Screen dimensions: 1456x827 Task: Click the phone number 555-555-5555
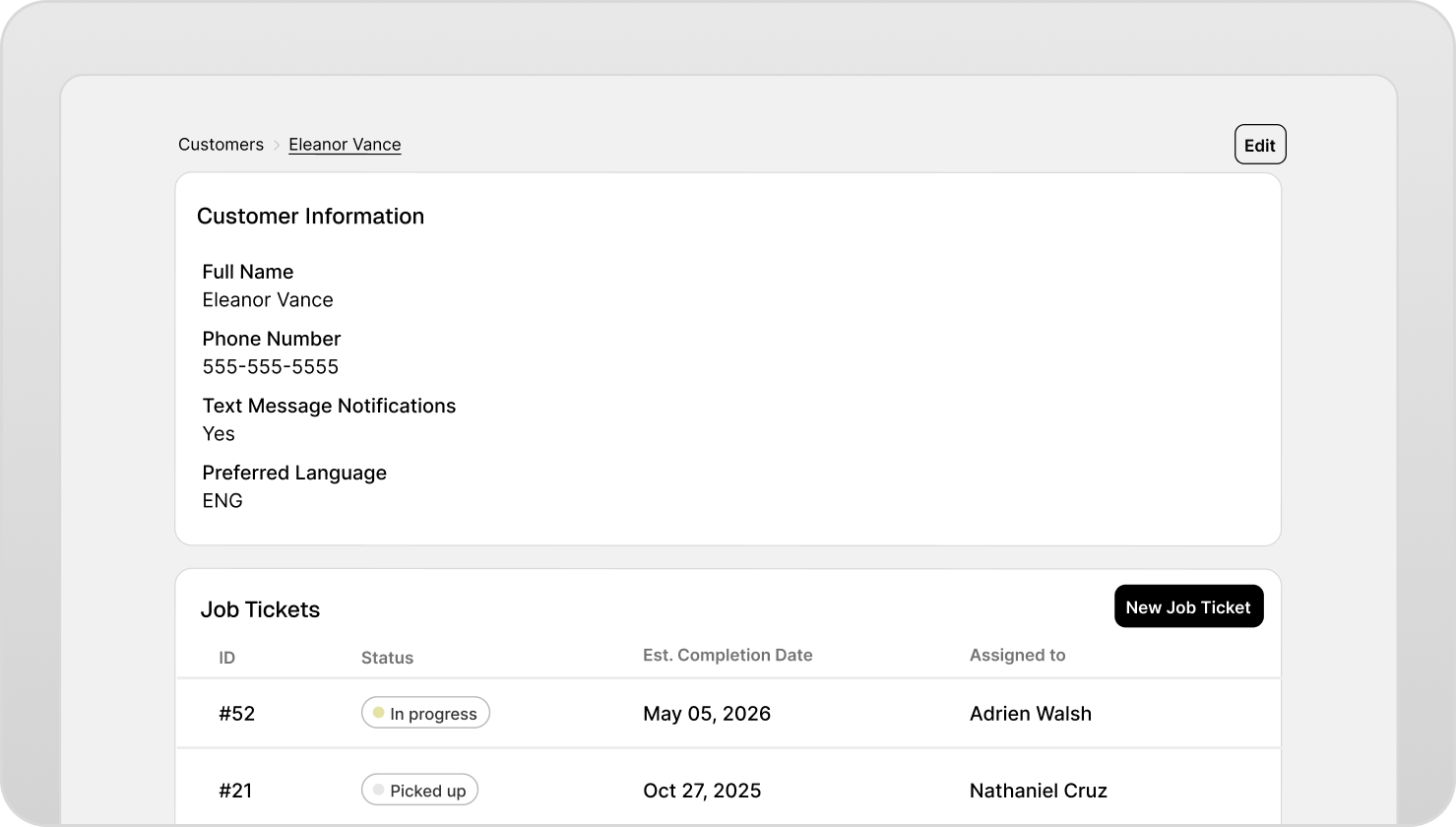point(270,366)
